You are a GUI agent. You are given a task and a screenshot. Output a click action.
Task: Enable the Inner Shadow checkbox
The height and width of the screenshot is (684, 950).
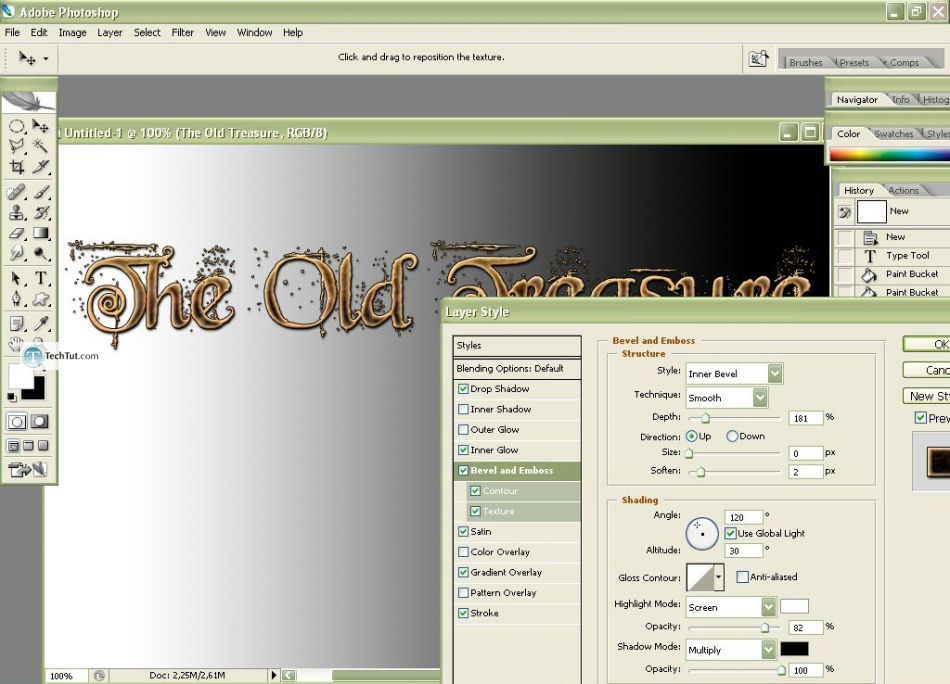coord(463,409)
